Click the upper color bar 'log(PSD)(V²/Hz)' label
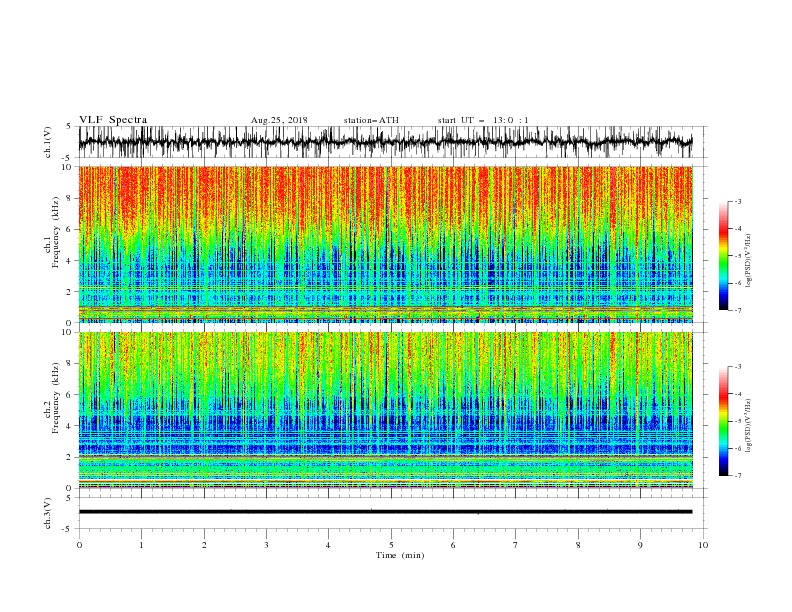The image size is (792, 612). tap(749, 261)
